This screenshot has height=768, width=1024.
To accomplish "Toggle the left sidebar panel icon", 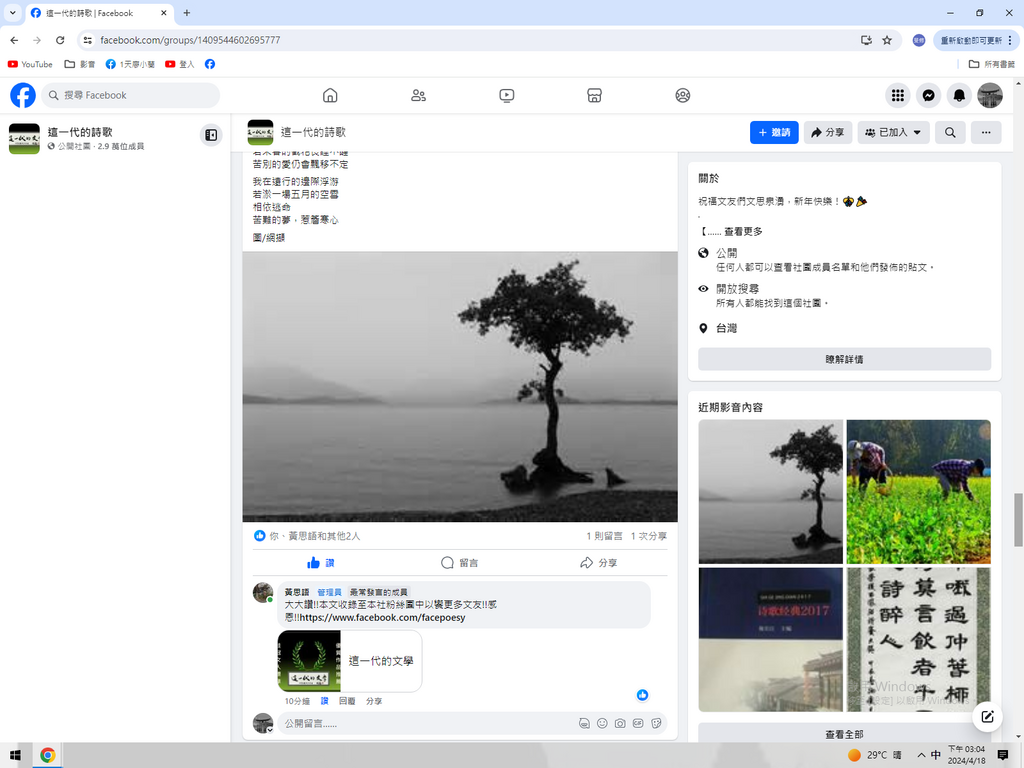I will (x=211, y=135).
